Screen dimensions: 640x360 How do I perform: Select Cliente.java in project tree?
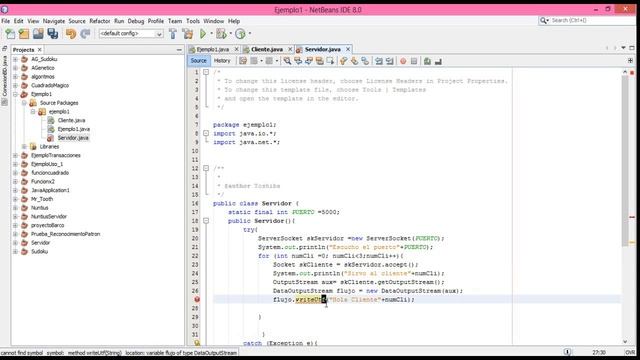pos(71,120)
